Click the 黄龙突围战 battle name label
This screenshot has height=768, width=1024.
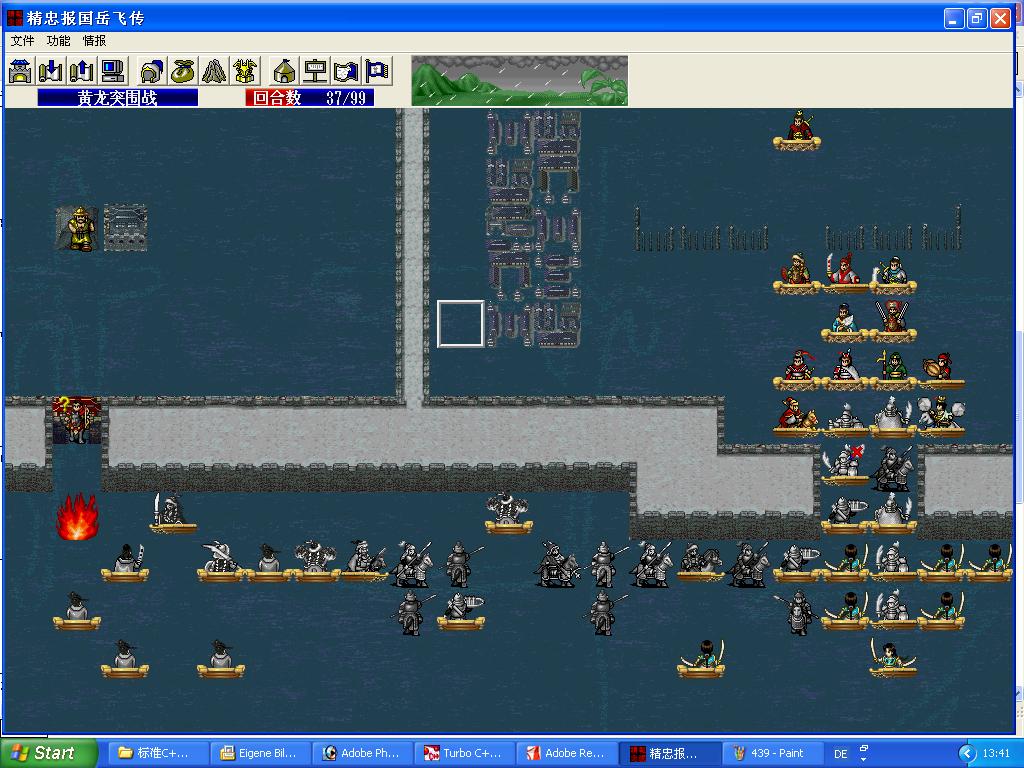pyautogui.click(x=118, y=98)
